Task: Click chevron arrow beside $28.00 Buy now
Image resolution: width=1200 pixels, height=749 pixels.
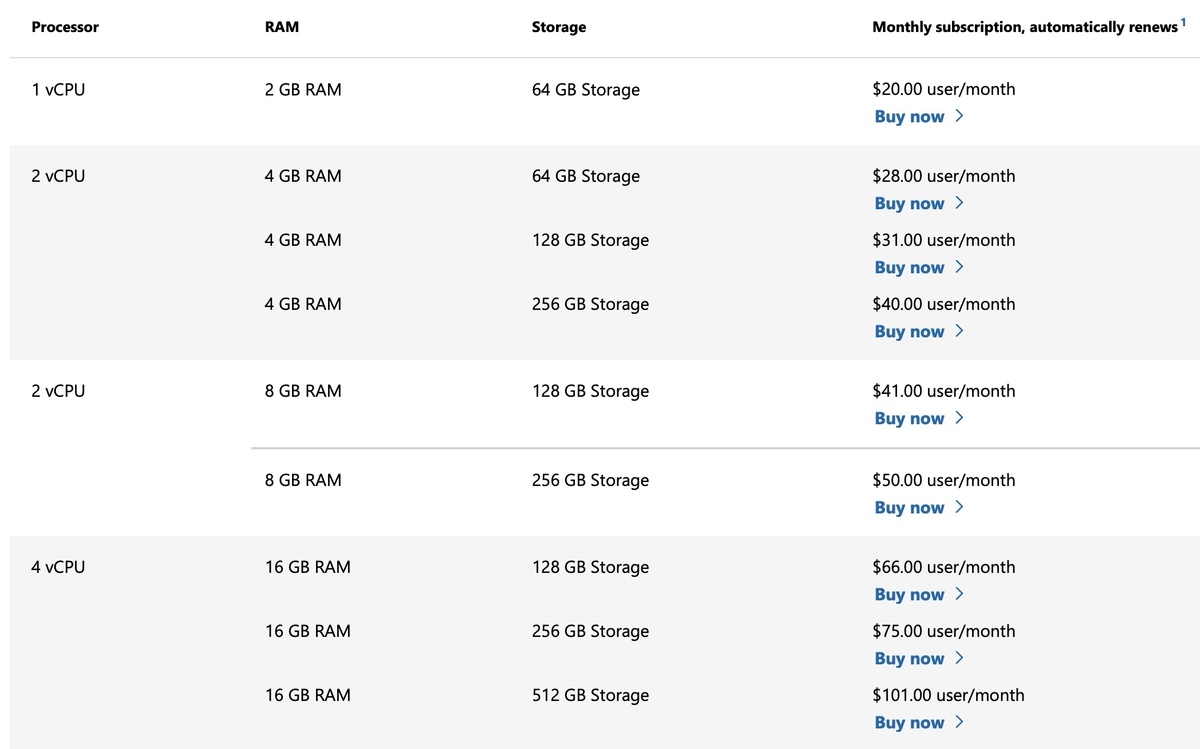Action: pyautogui.click(x=960, y=203)
